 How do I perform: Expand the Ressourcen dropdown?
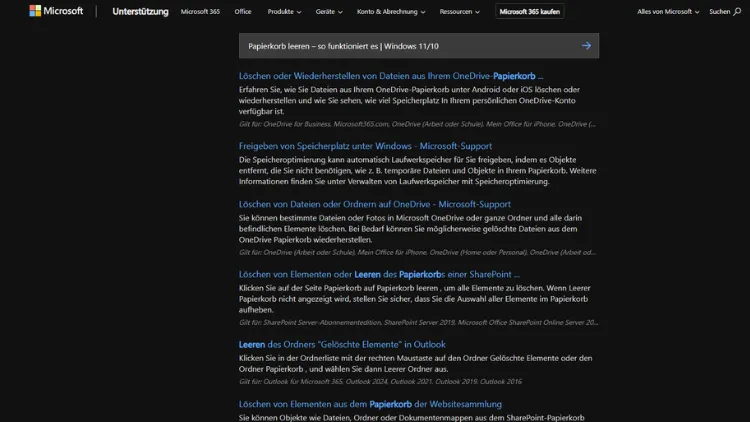pos(460,11)
